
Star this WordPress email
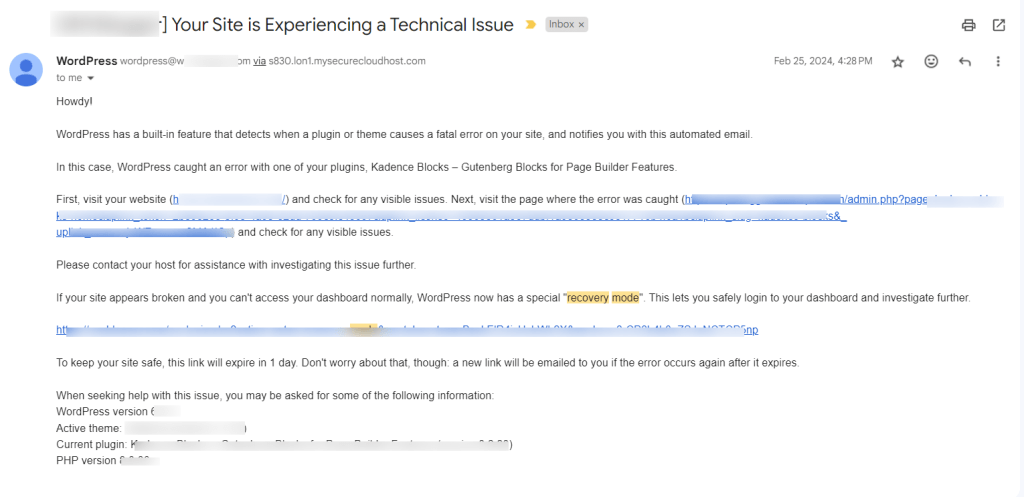coord(898,61)
